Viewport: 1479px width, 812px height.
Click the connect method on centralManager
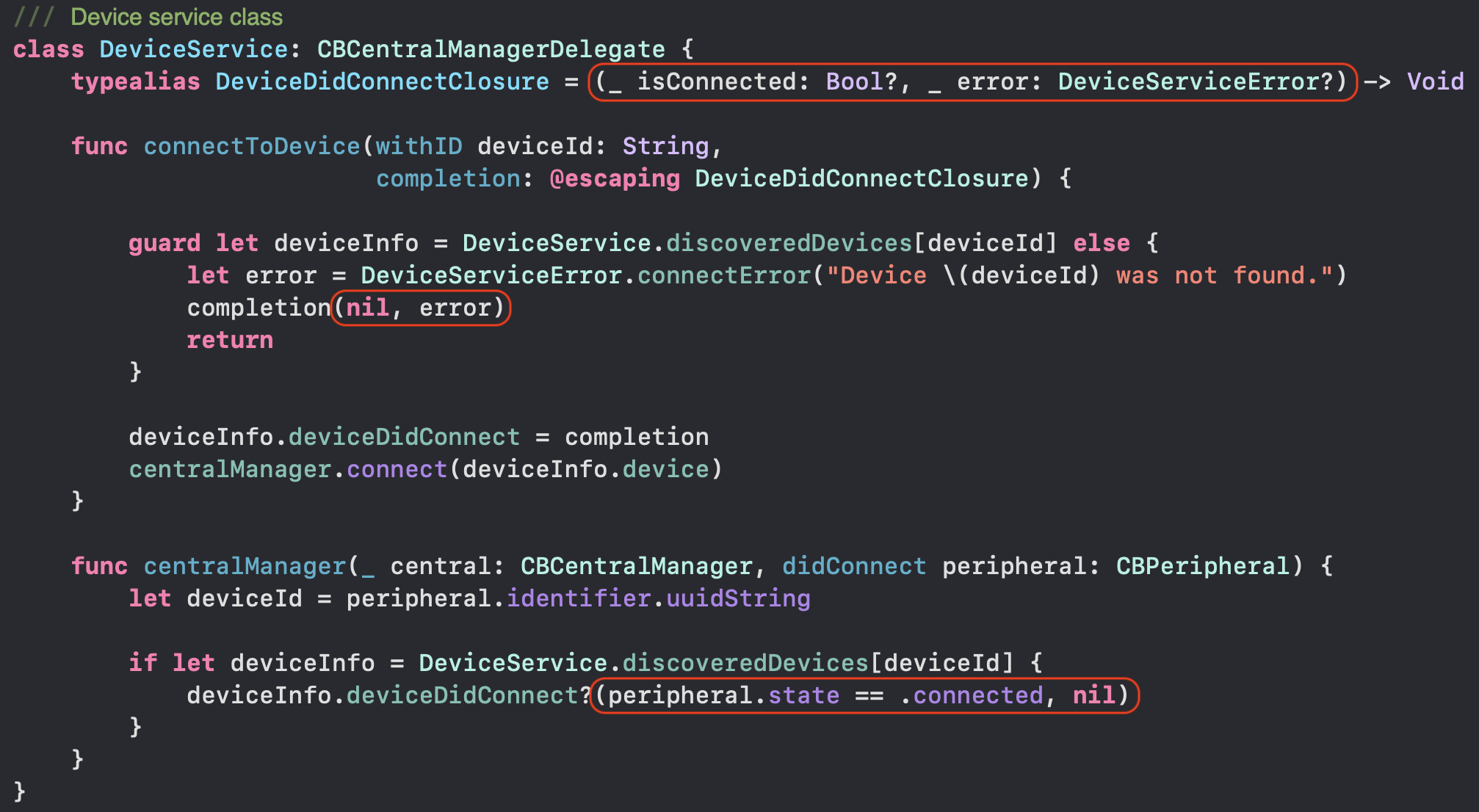click(397, 469)
